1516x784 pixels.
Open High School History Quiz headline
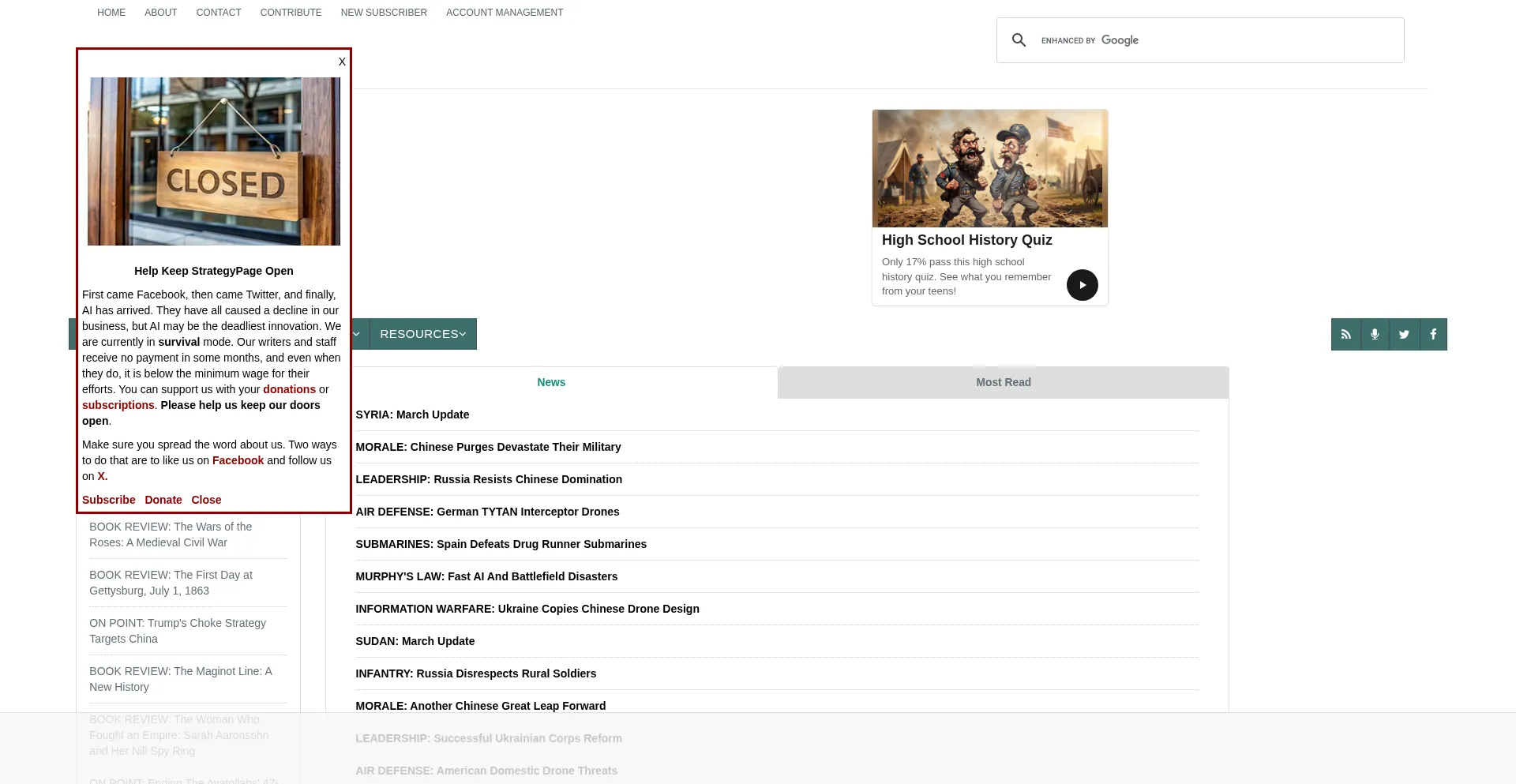tap(966, 240)
